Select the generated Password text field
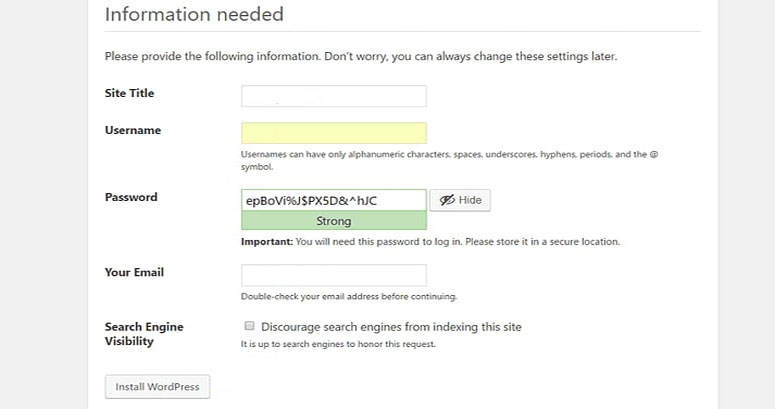The image size is (775, 409). (x=333, y=200)
